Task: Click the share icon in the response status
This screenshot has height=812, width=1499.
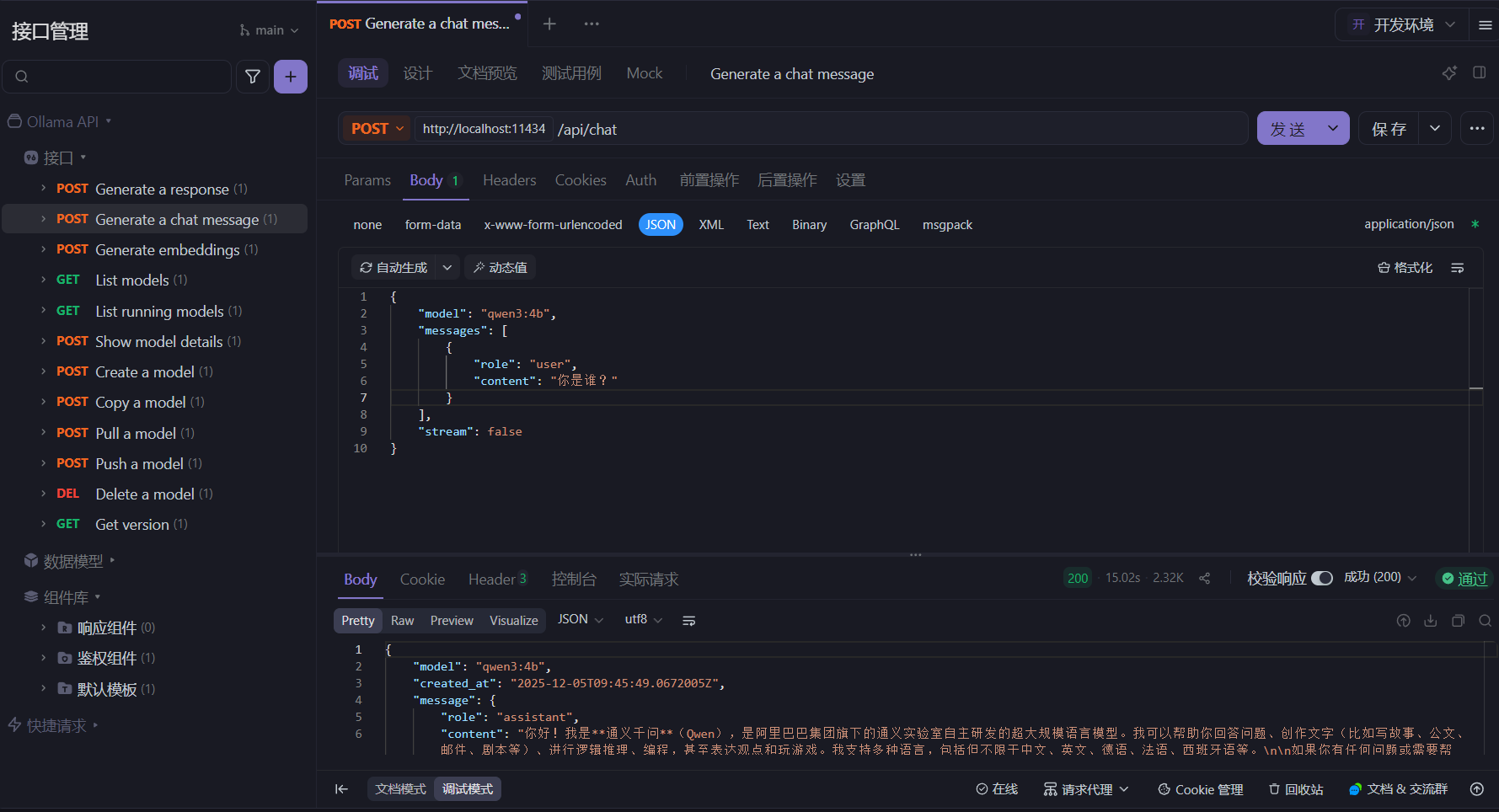Action: 1205,578
